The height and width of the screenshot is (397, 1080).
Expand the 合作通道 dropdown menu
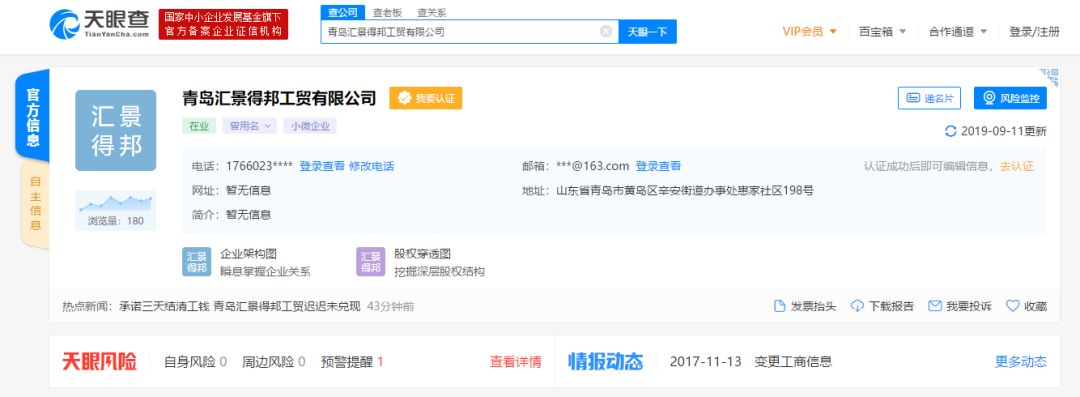coord(958,32)
